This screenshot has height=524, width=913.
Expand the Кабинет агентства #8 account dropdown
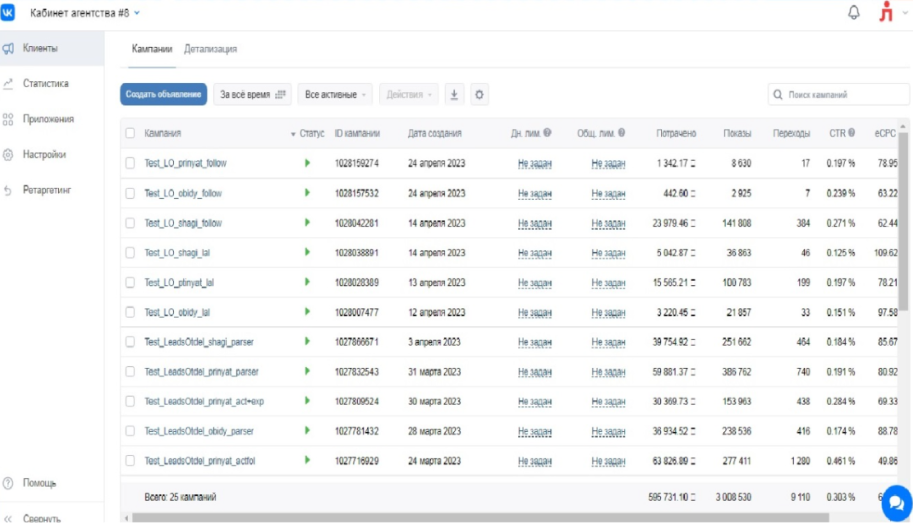click(85, 13)
